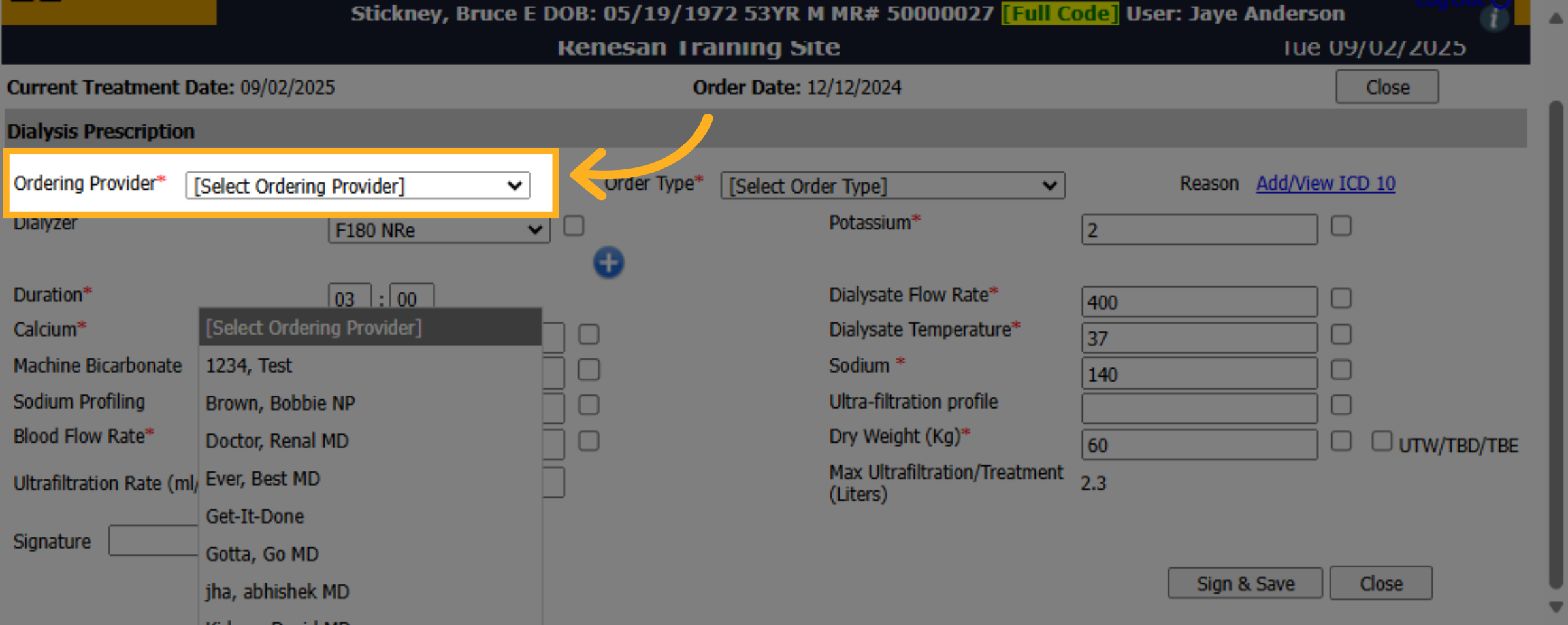Click the Potassium input field
This screenshot has width=1568, height=625.
click(x=1200, y=230)
